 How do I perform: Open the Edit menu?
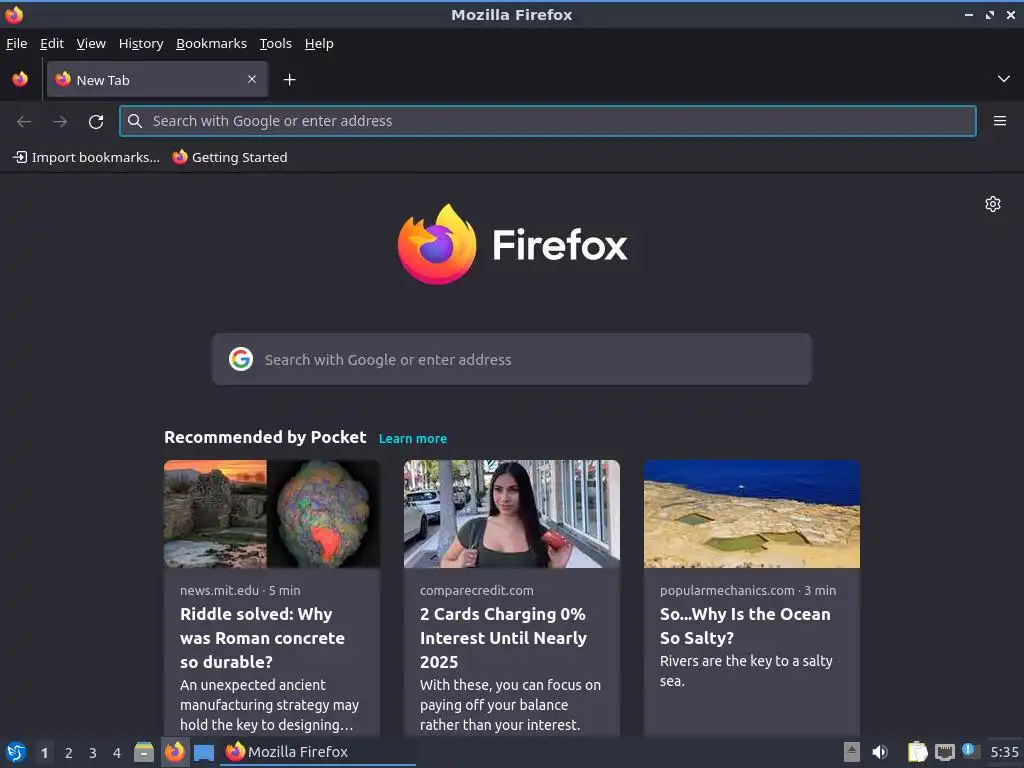pyautogui.click(x=52, y=43)
